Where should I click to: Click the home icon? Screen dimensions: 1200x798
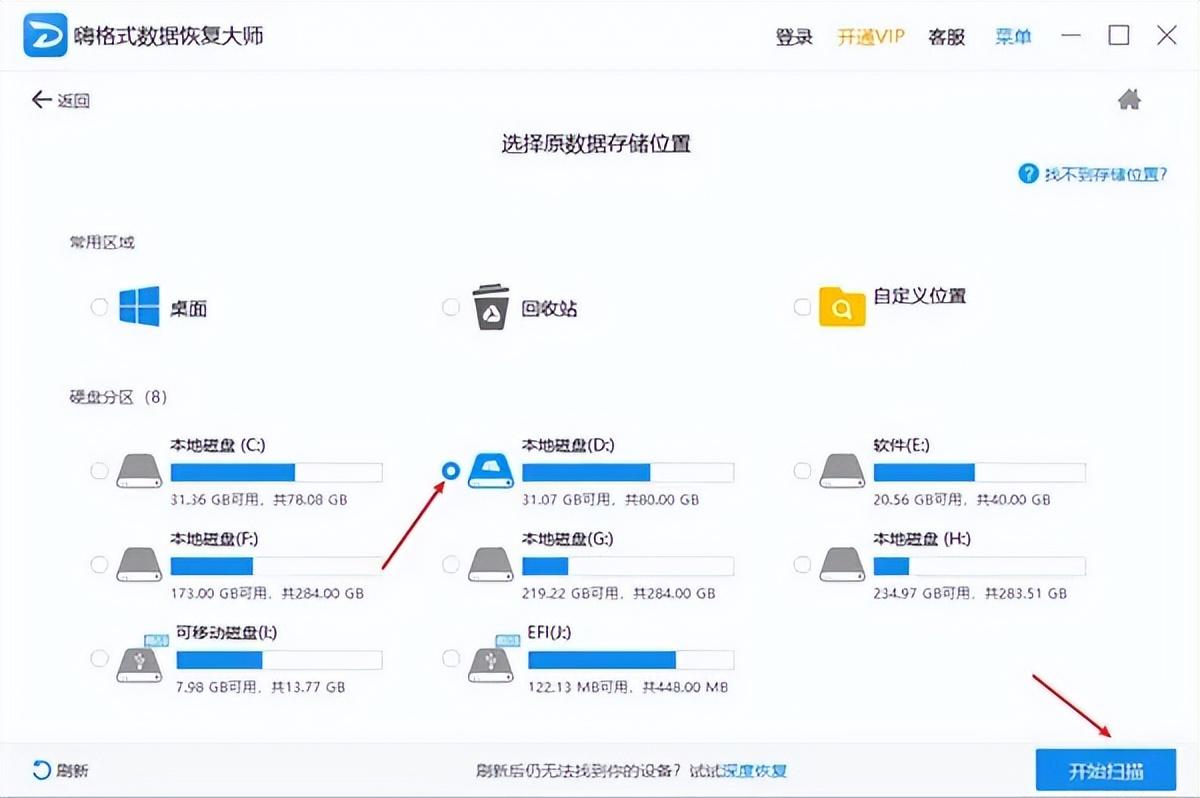click(x=1129, y=100)
